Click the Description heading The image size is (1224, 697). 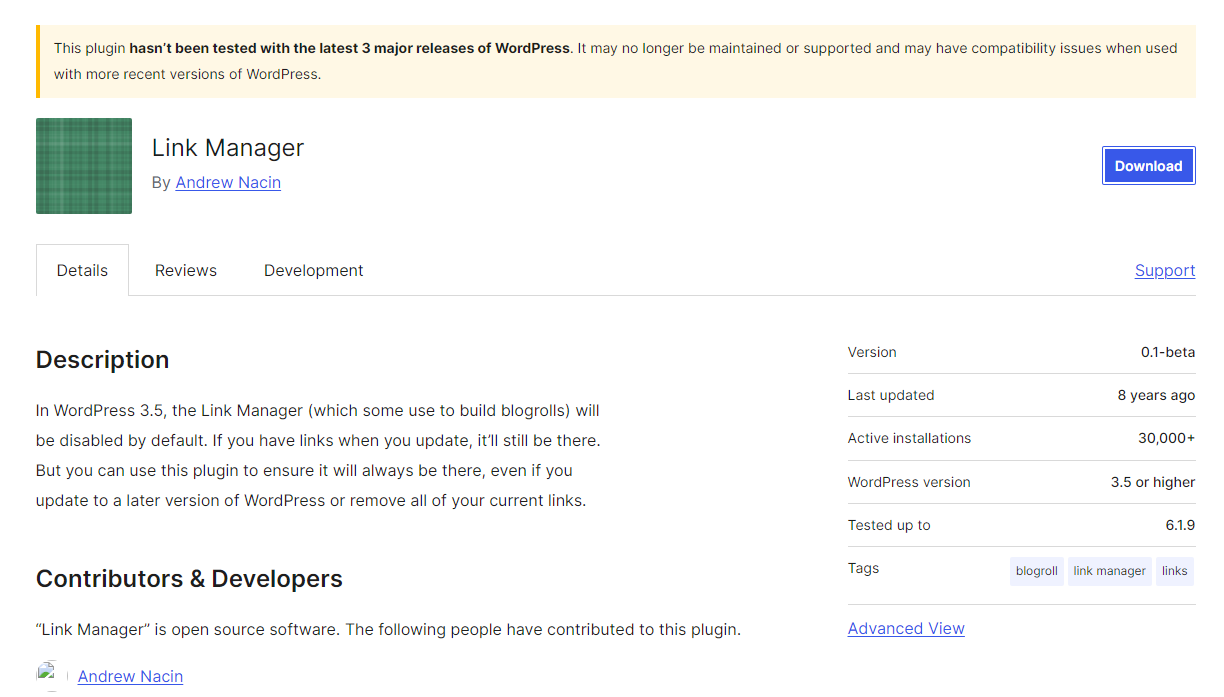tap(103, 360)
